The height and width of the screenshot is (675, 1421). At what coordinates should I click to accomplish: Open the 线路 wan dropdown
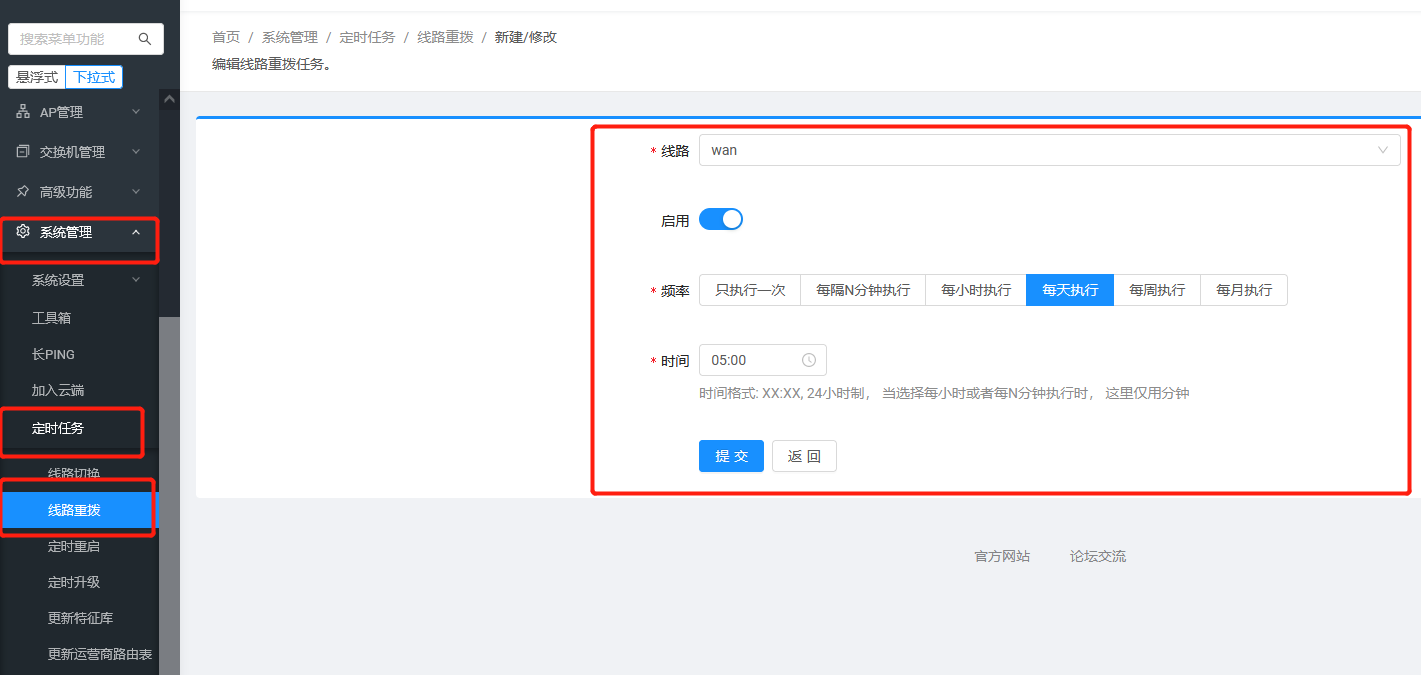(1049, 150)
